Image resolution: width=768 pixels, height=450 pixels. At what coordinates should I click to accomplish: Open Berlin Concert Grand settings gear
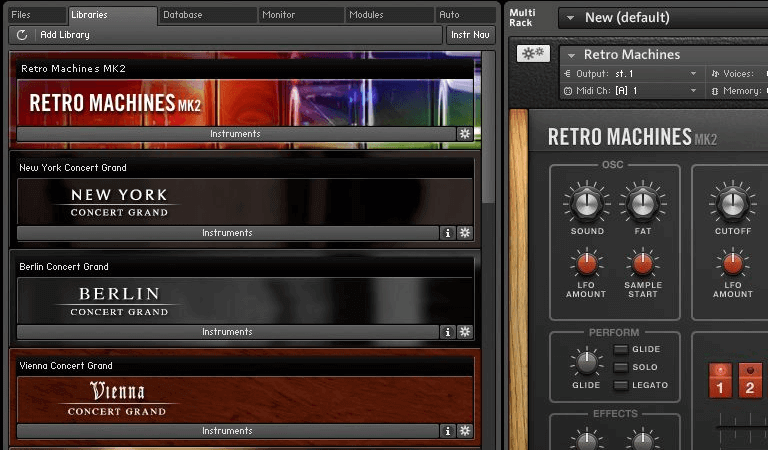pos(465,332)
